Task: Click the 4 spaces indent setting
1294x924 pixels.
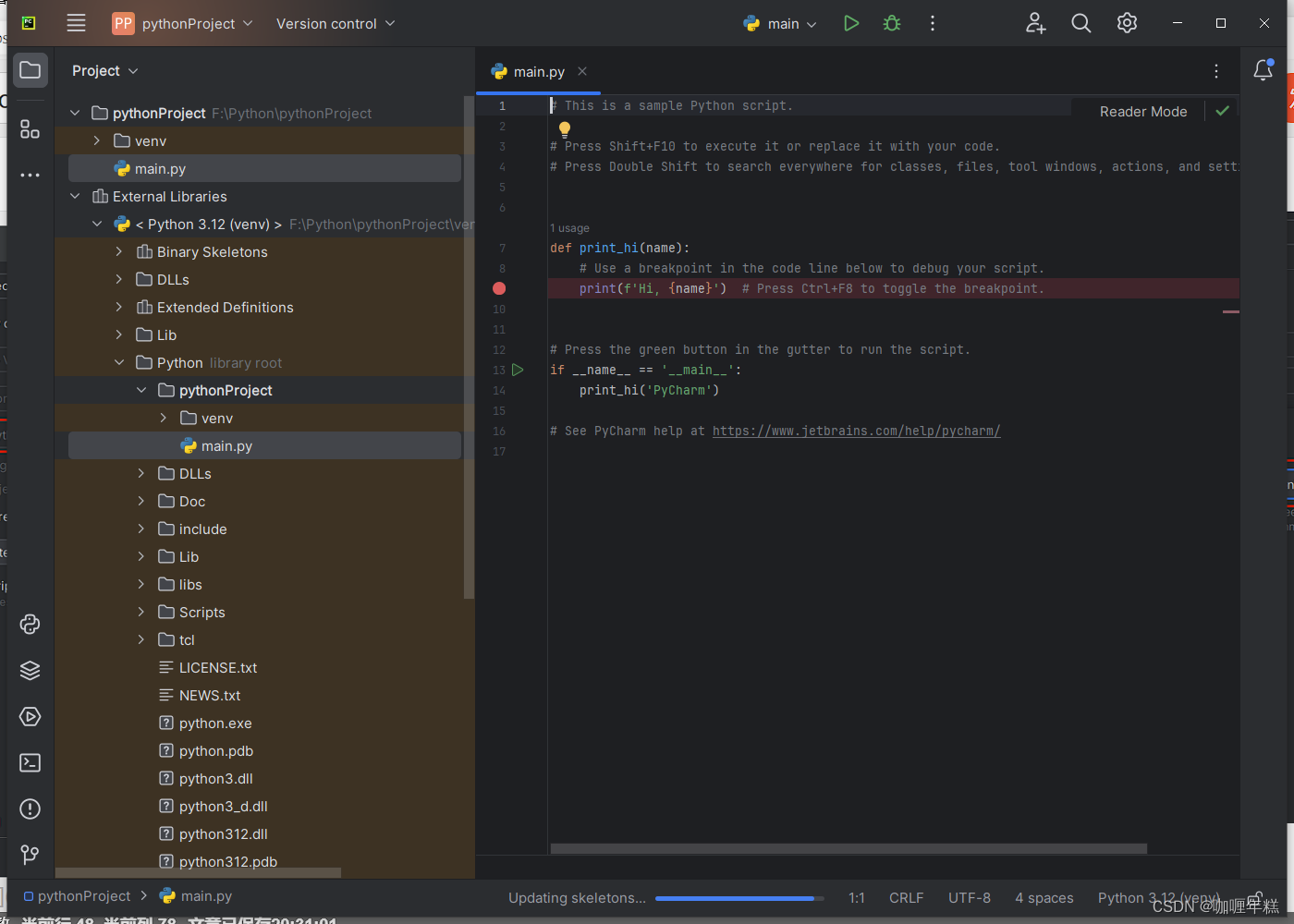Action: pyautogui.click(x=1044, y=898)
